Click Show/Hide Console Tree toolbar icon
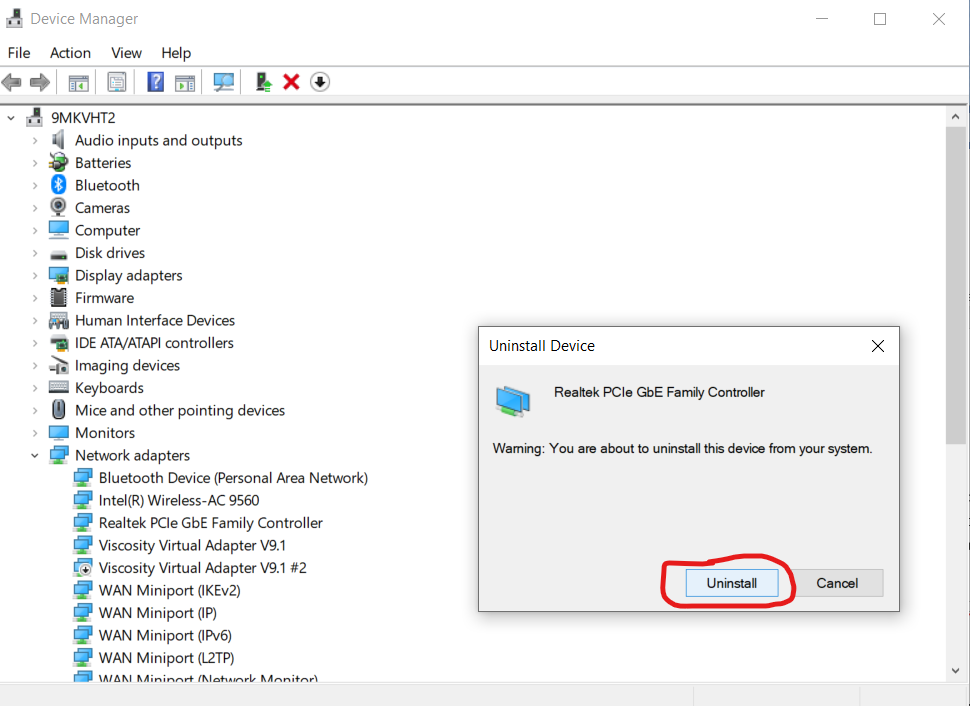Screen dimensions: 970x706 pos(79,82)
